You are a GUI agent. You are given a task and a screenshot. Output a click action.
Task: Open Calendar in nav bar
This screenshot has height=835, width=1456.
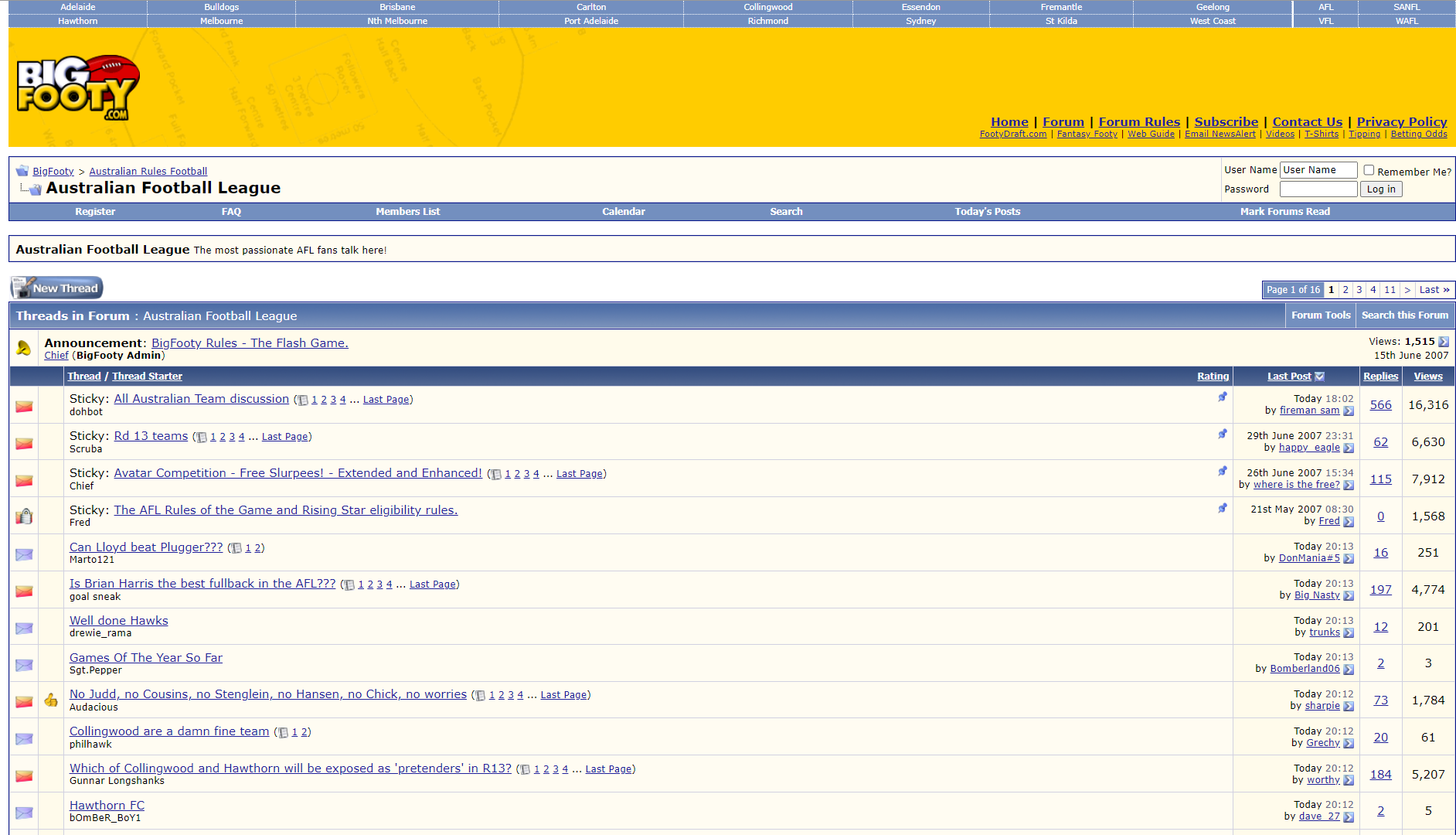[x=624, y=212]
